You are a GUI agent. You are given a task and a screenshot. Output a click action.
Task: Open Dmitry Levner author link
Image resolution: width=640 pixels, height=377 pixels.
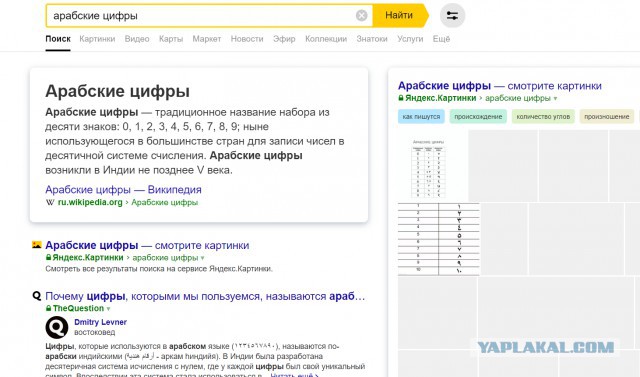point(100,322)
